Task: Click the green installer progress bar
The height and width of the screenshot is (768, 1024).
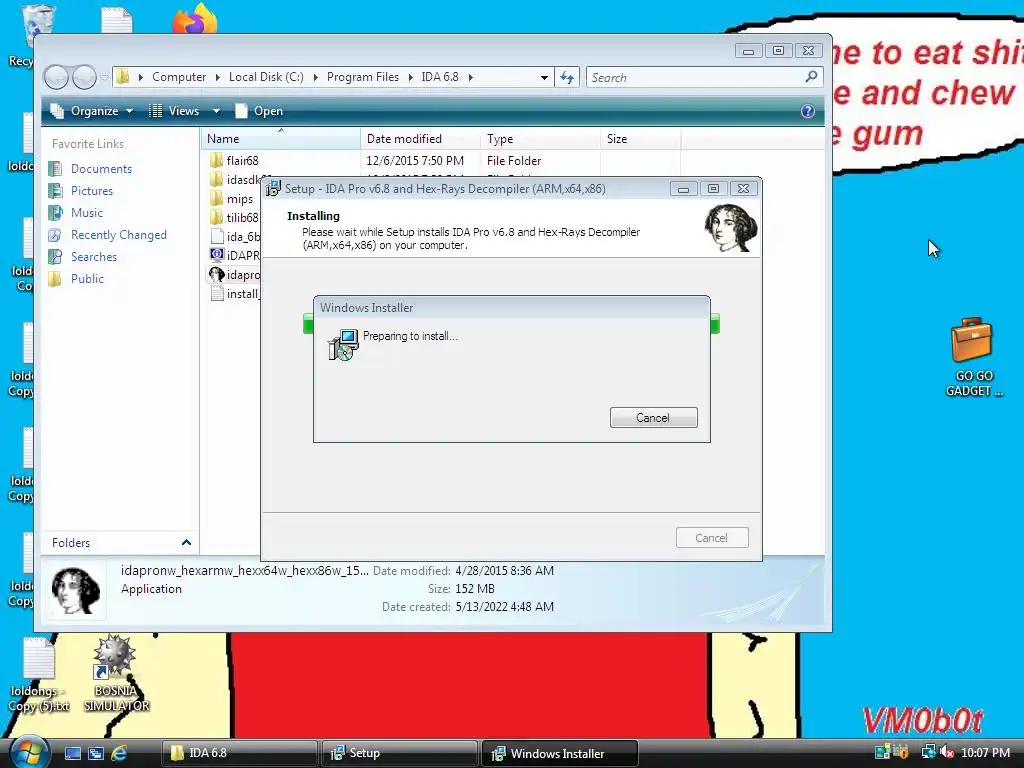Action: [511, 323]
